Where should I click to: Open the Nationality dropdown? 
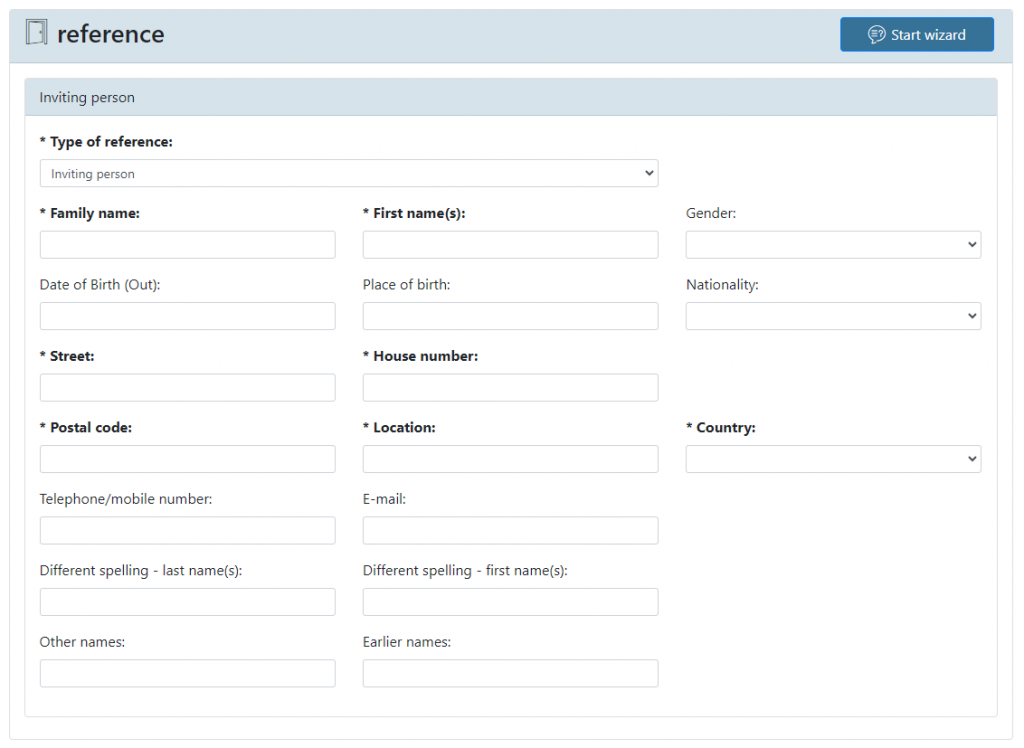coord(833,316)
